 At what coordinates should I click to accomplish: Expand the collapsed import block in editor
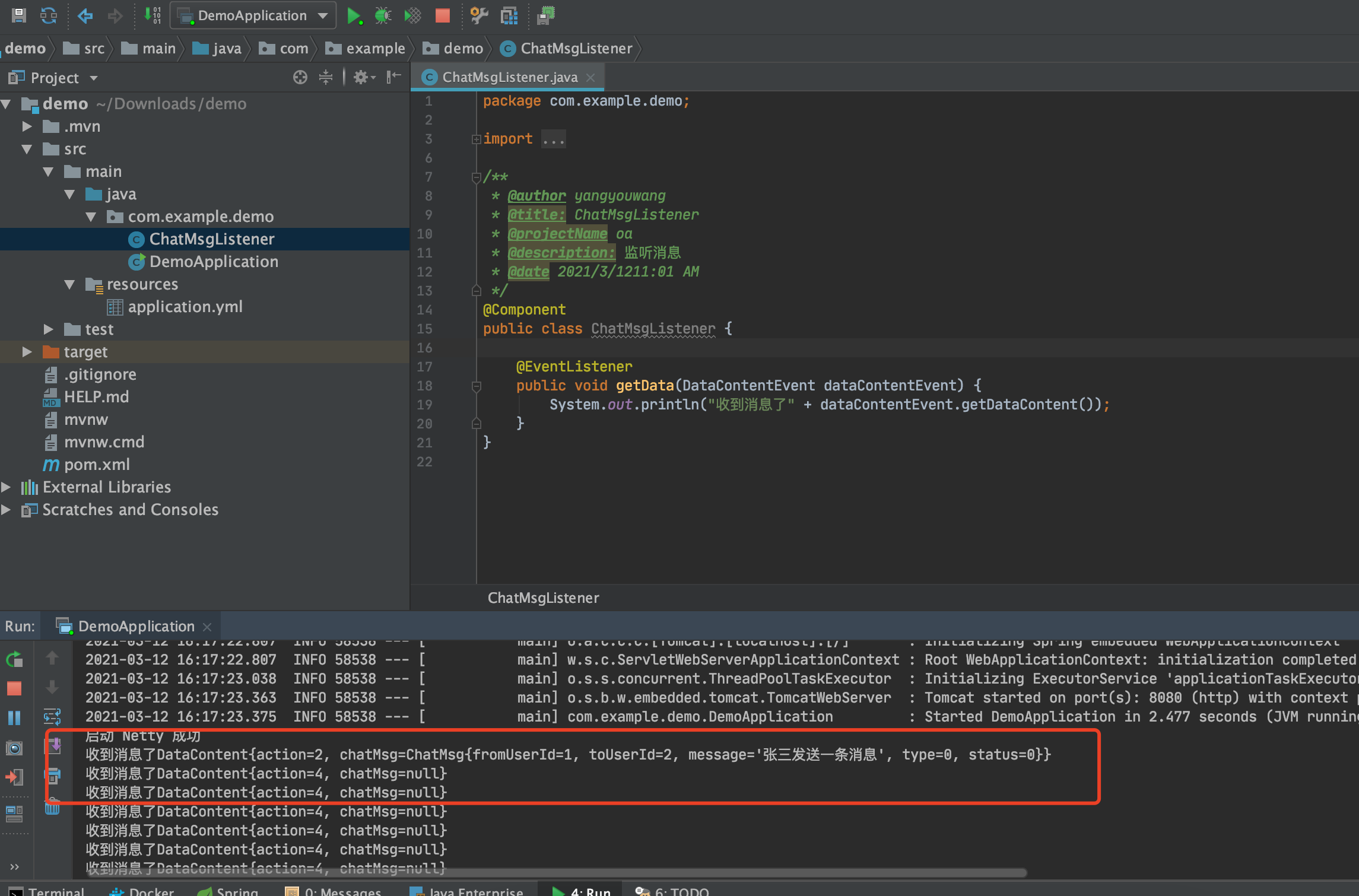pos(476,139)
